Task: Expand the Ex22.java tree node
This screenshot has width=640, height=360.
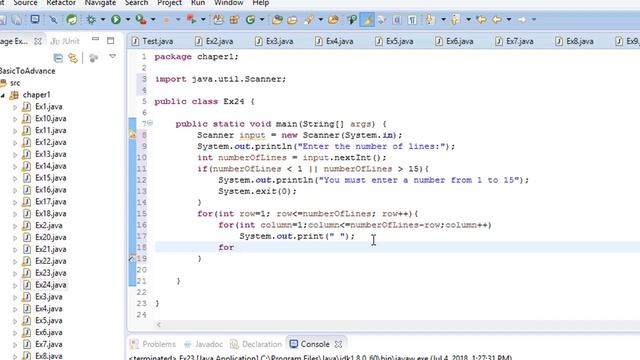Action: [15, 262]
